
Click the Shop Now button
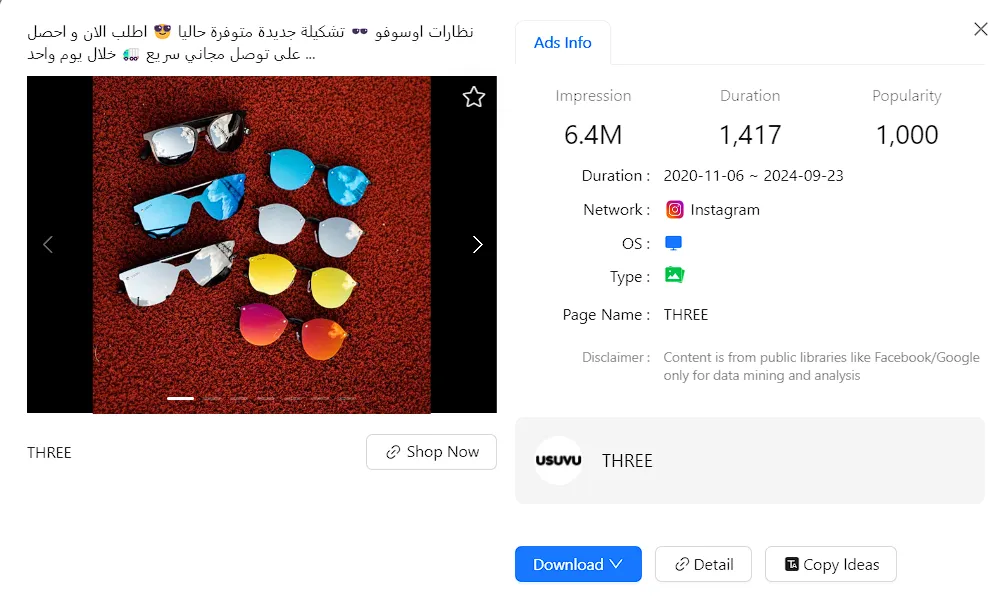click(431, 452)
